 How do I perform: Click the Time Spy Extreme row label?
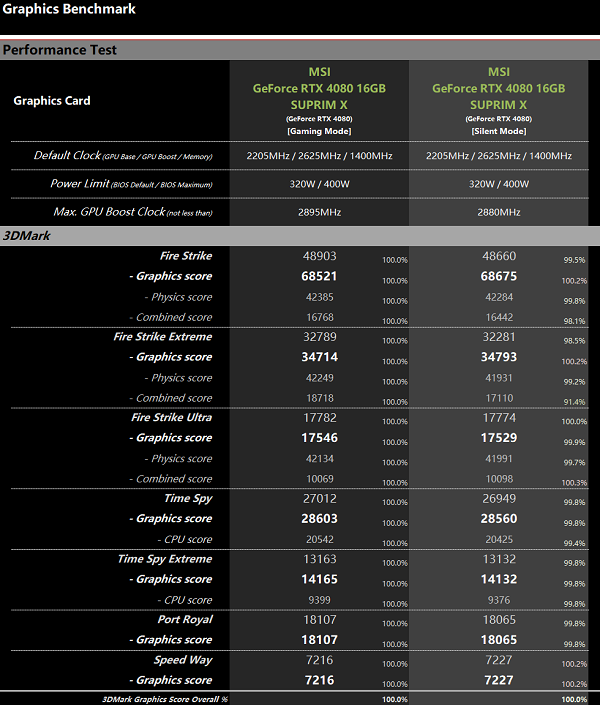(x=165, y=559)
